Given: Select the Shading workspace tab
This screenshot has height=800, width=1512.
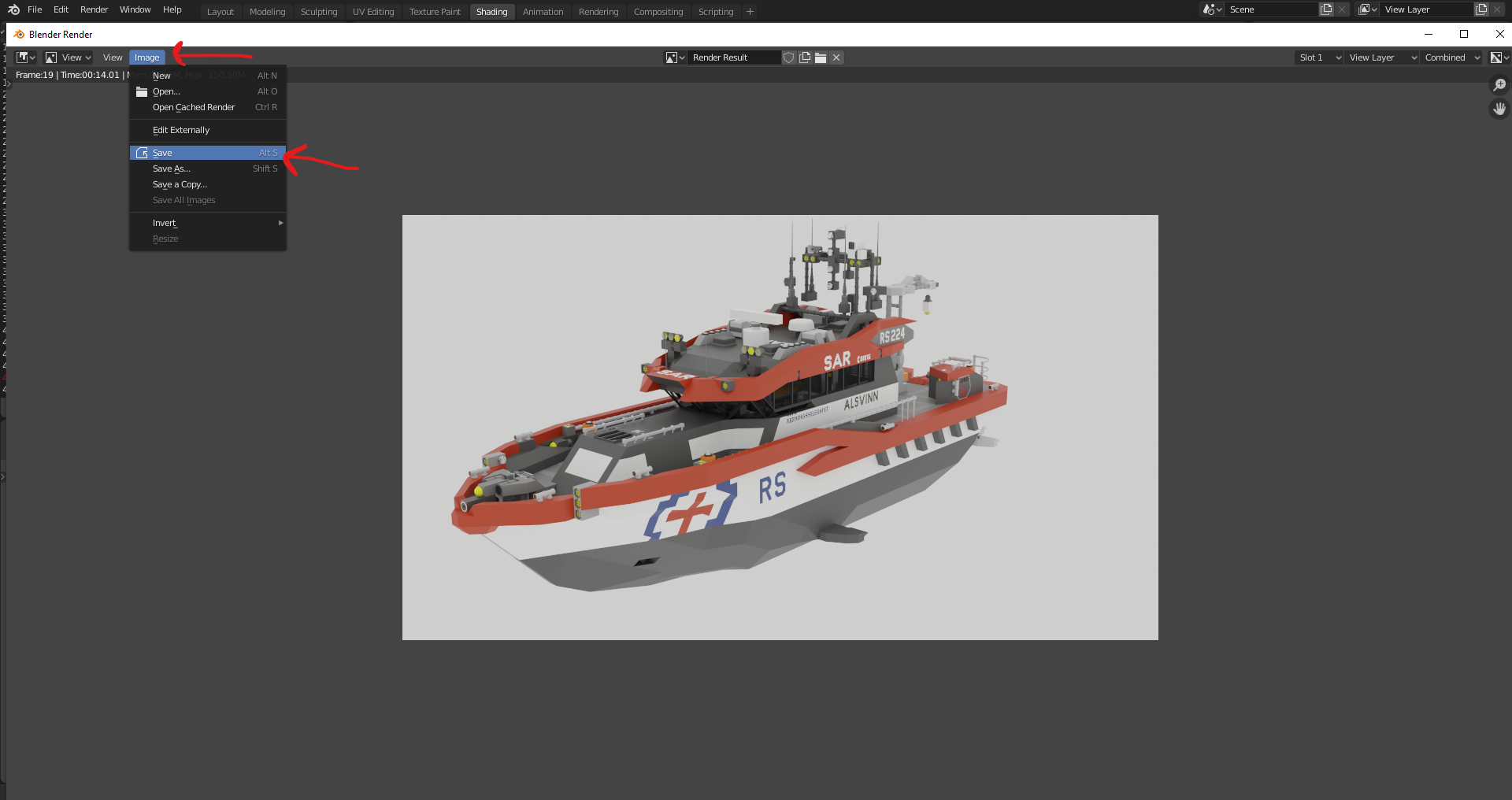Looking at the screenshot, I should pyautogui.click(x=492, y=12).
